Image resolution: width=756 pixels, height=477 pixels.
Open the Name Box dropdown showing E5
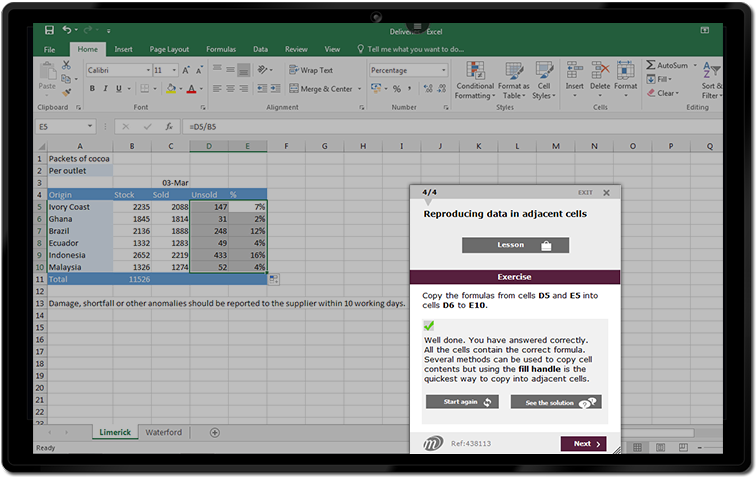pyautogui.click(x=91, y=127)
